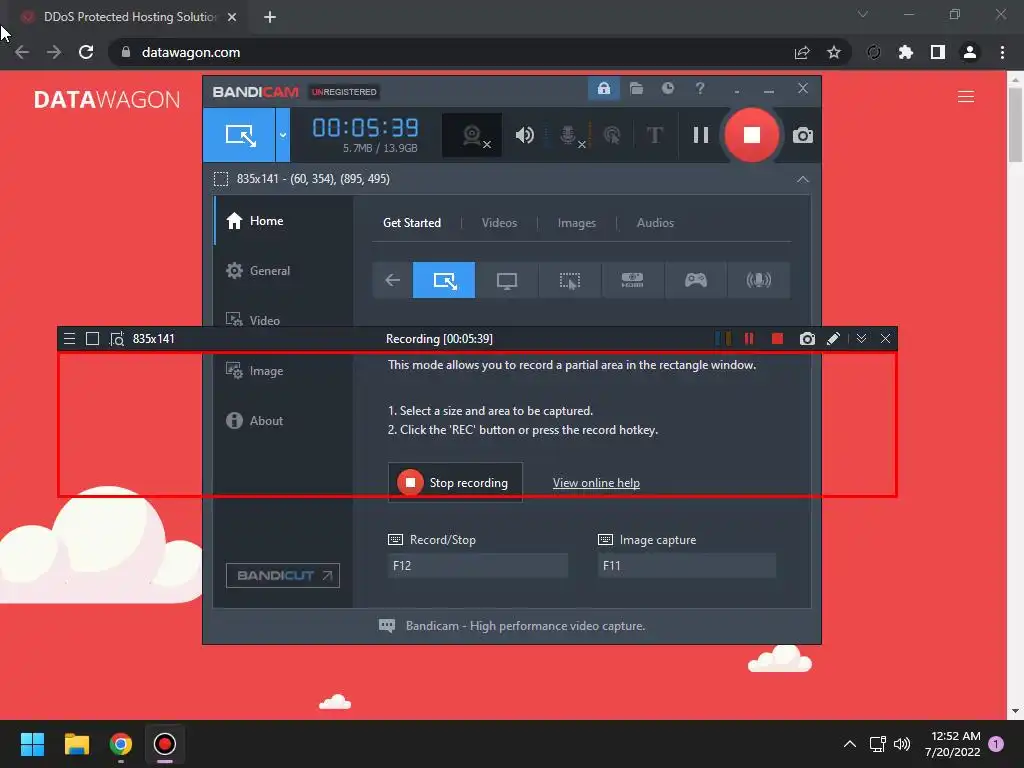Select fullscreen recording mode icon
1024x768 pixels.
click(507, 280)
